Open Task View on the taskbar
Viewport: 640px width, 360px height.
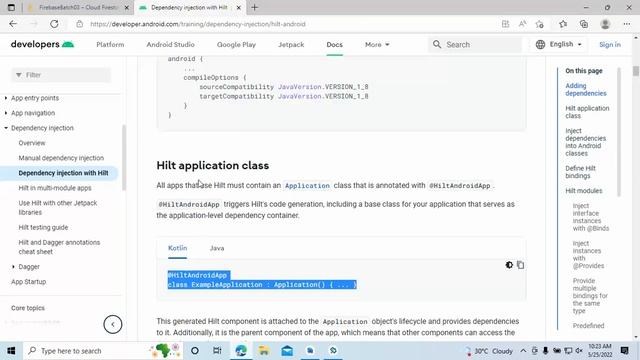[x=217, y=351]
